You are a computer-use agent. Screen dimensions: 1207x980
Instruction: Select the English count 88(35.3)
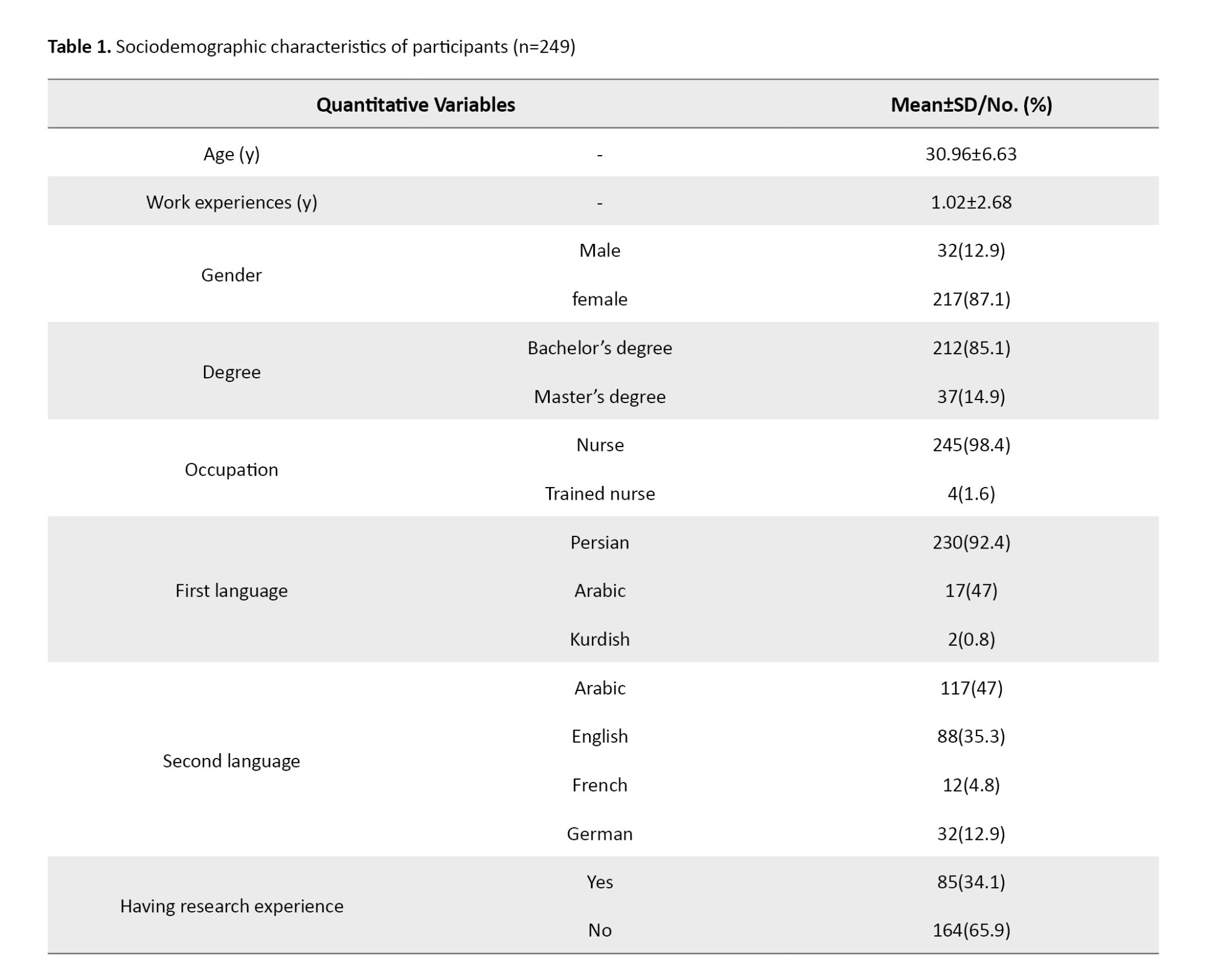click(x=970, y=736)
